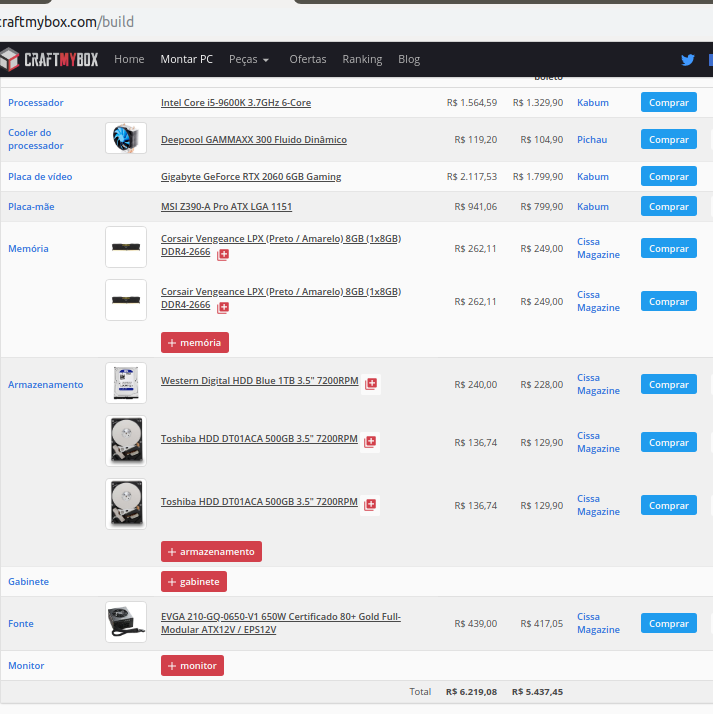Open Intel Core i5-9600K 3.7GHz 6-Core link
The image size is (713, 714).
236,102
